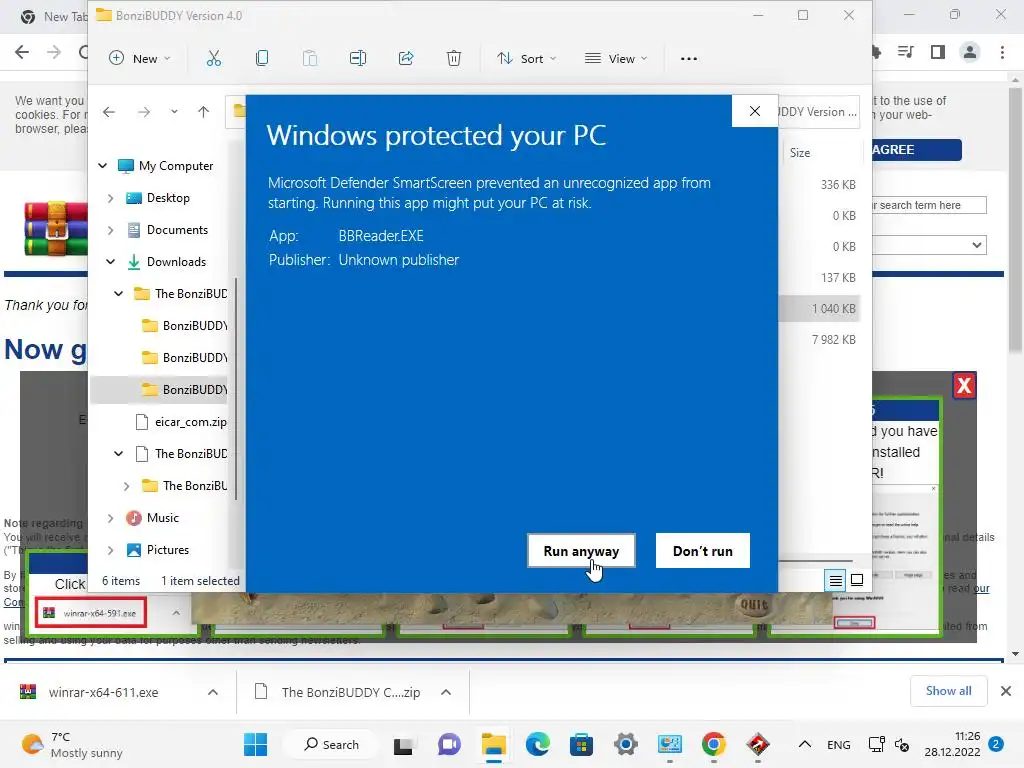
Task: Open options chevron for winrar-x64-611.exe
Action: pyautogui.click(x=213, y=692)
